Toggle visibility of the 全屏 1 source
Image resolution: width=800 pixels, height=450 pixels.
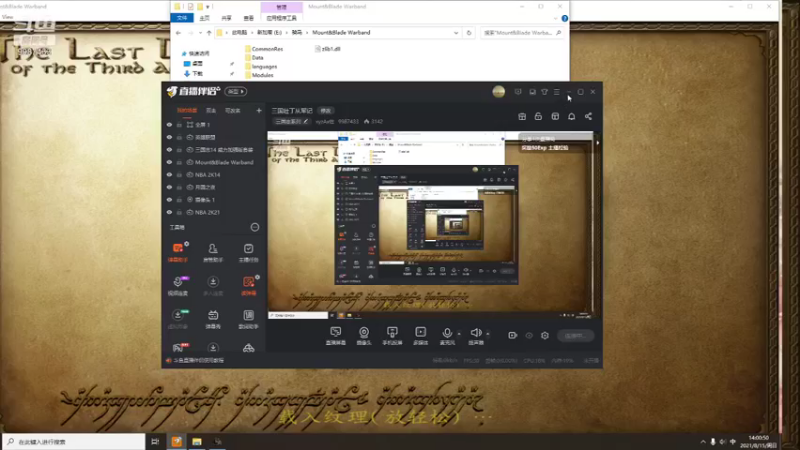[169, 124]
